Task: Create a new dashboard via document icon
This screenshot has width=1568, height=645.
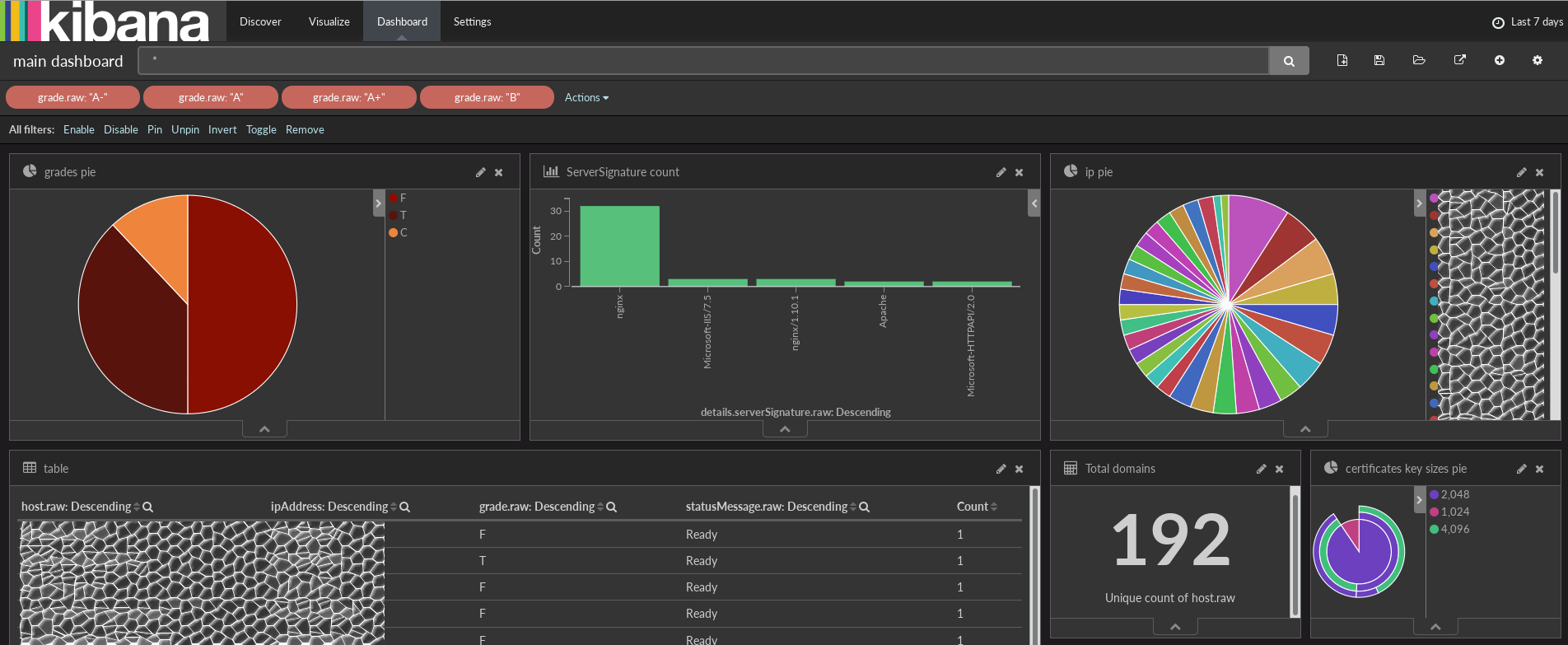Action: [x=1342, y=60]
